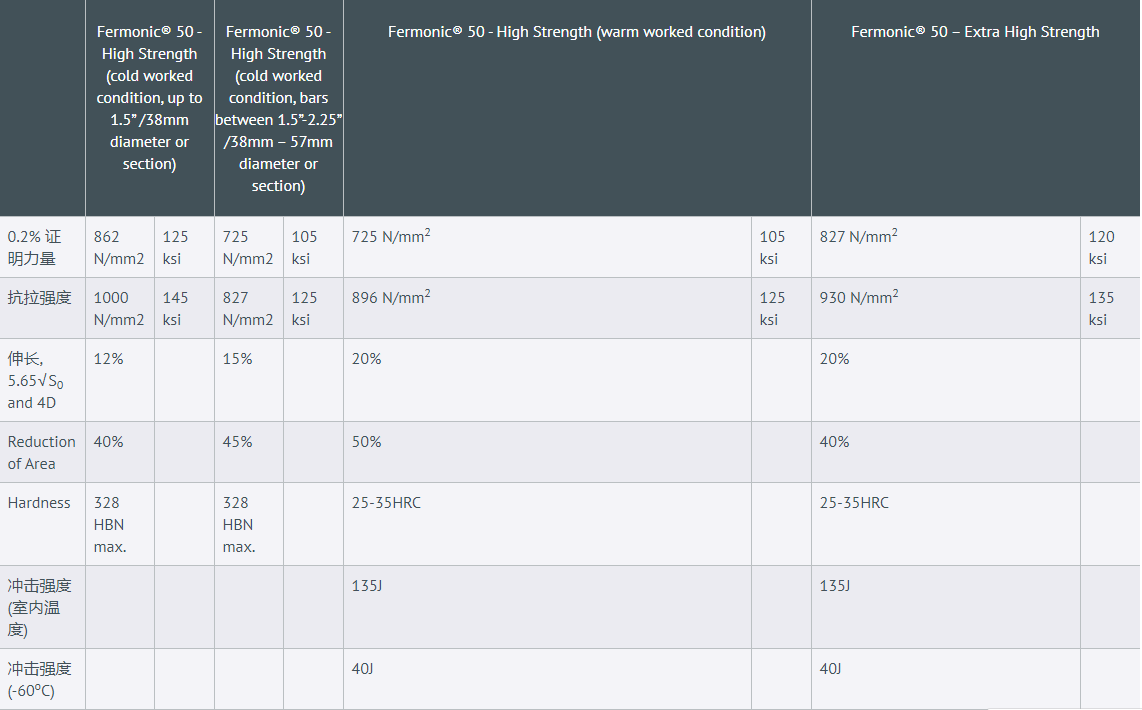Click the 冲击强度 (-60°C) row label
This screenshot has width=1142, height=710.
pos(40,679)
